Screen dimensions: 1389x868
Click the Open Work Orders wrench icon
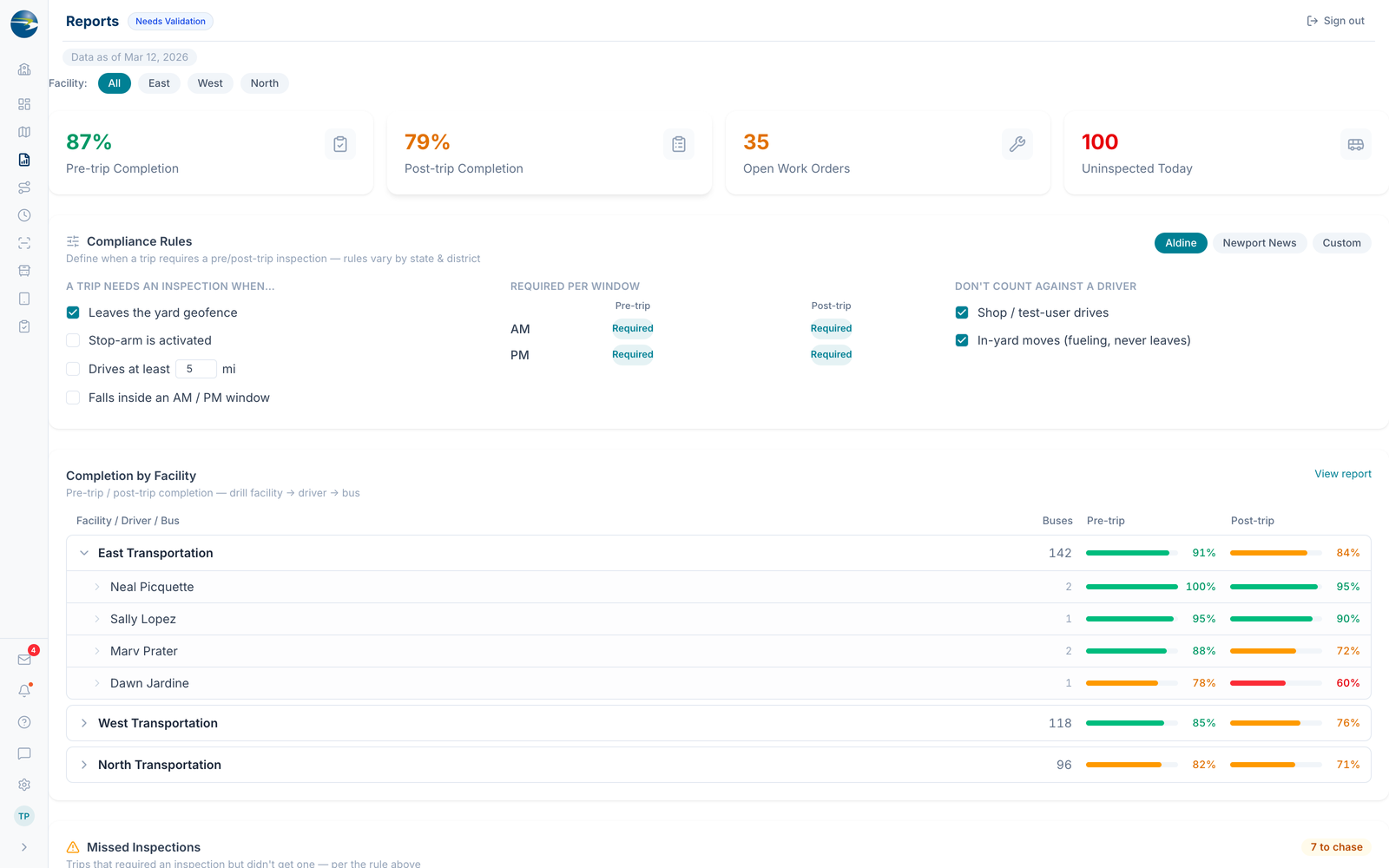click(1017, 144)
